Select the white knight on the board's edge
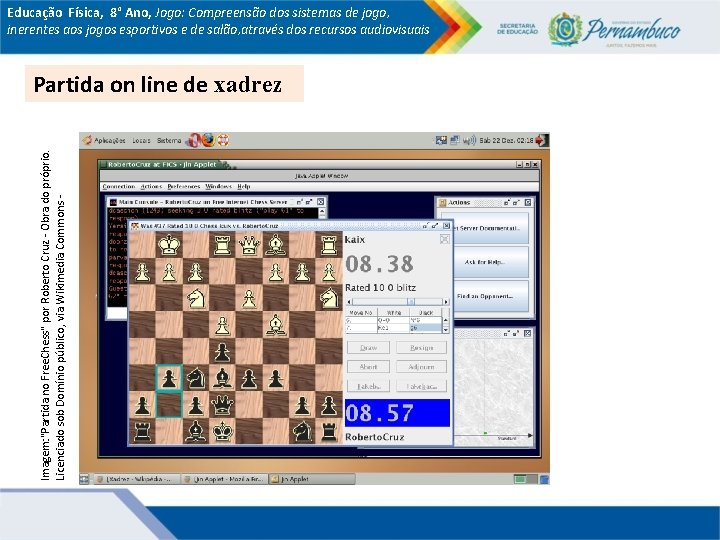The height and width of the screenshot is (540, 720). coord(329,298)
